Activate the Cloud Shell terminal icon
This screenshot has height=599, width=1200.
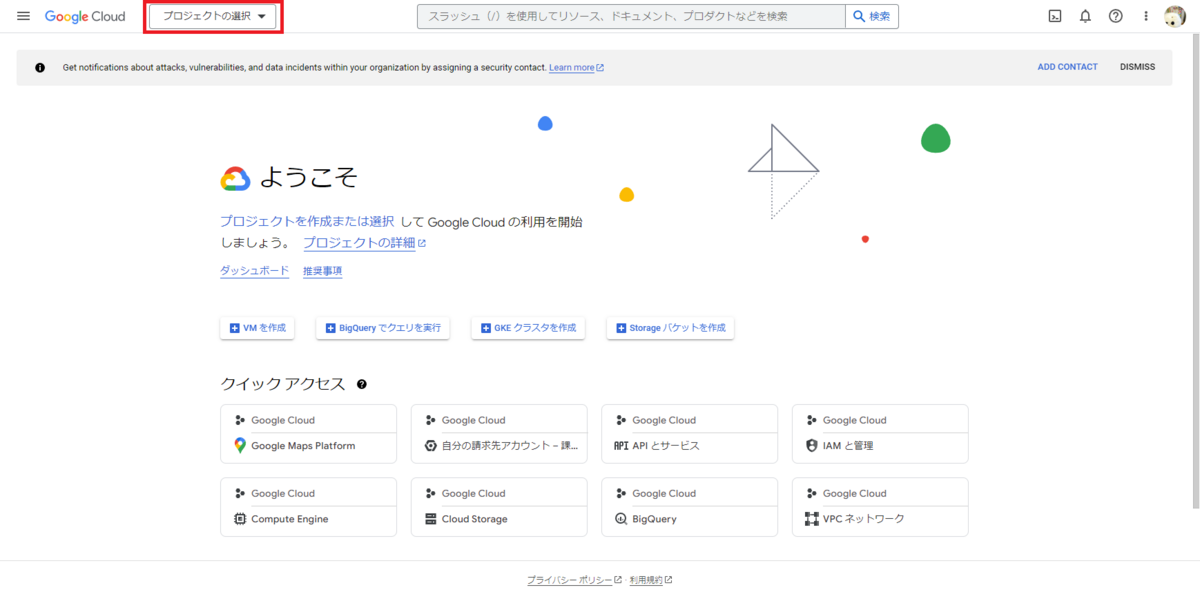(x=1055, y=16)
